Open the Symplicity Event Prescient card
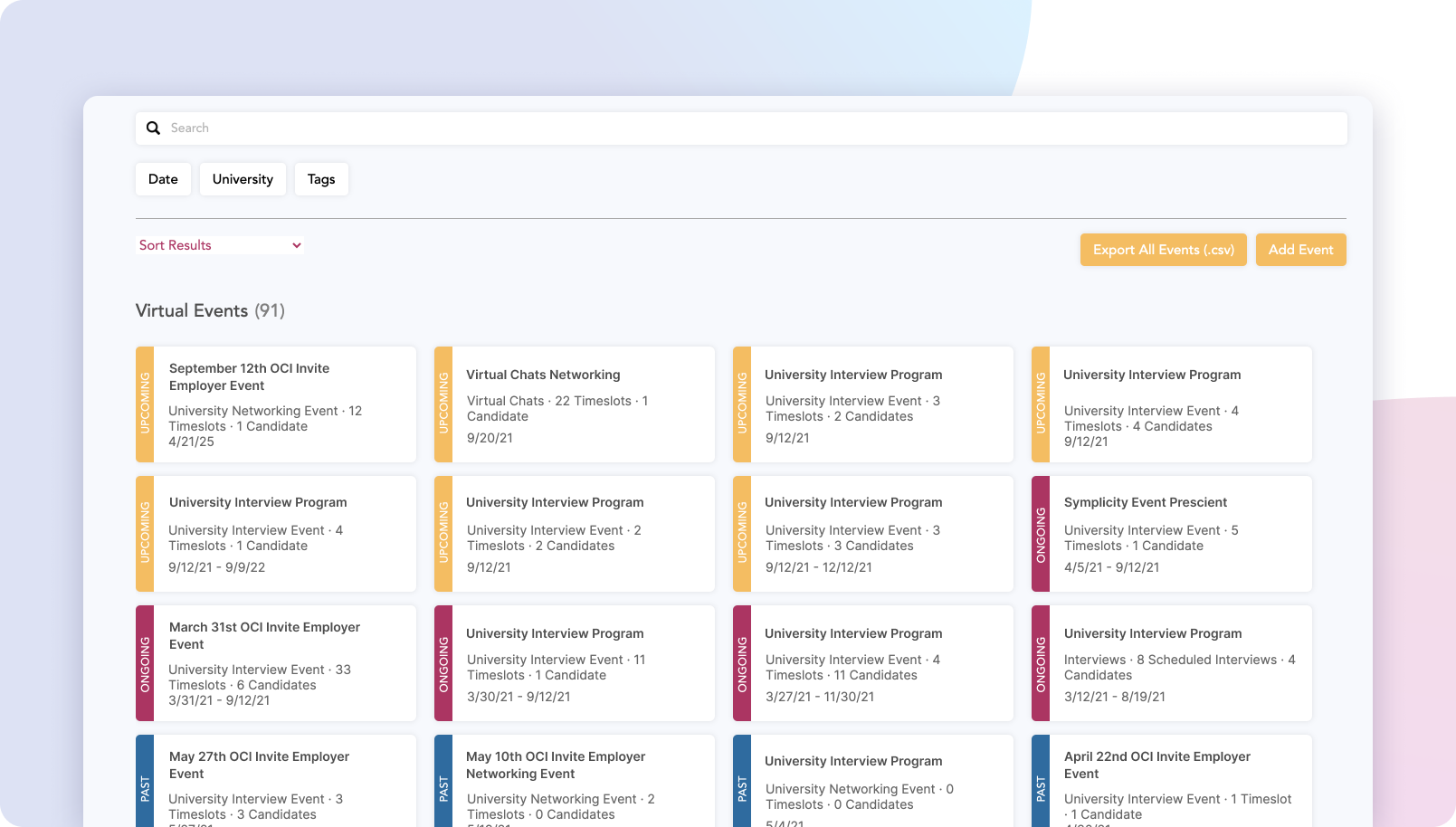This screenshot has height=827, width=1456. [1145, 502]
